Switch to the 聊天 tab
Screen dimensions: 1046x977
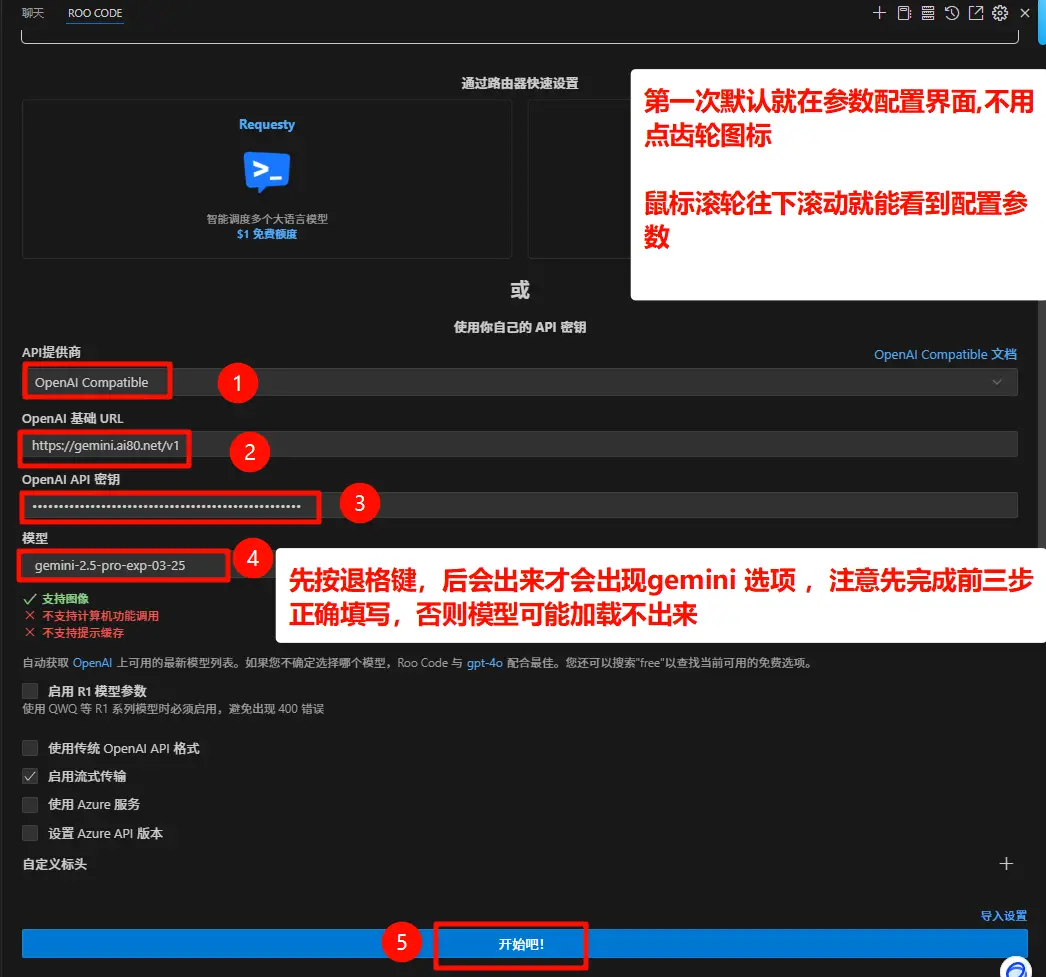33,13
